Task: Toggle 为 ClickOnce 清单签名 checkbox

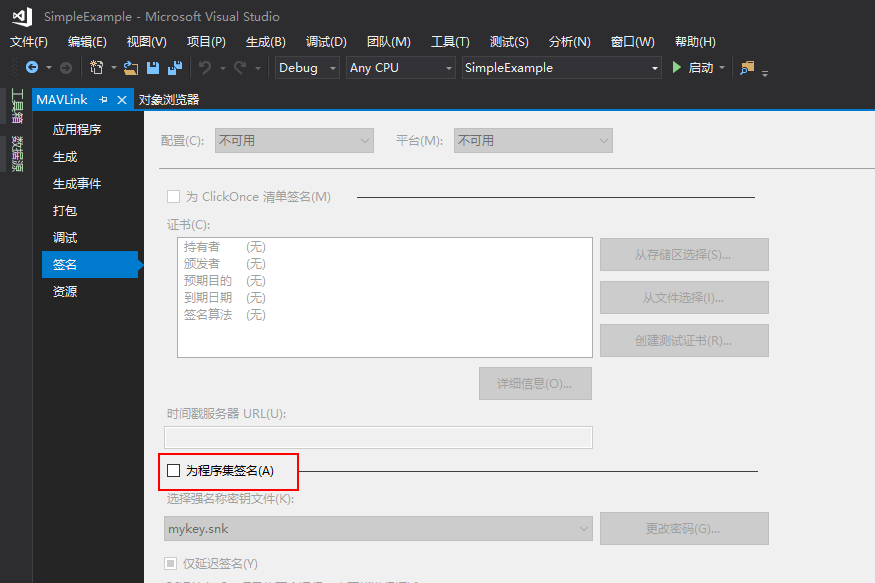Action: 174,196
